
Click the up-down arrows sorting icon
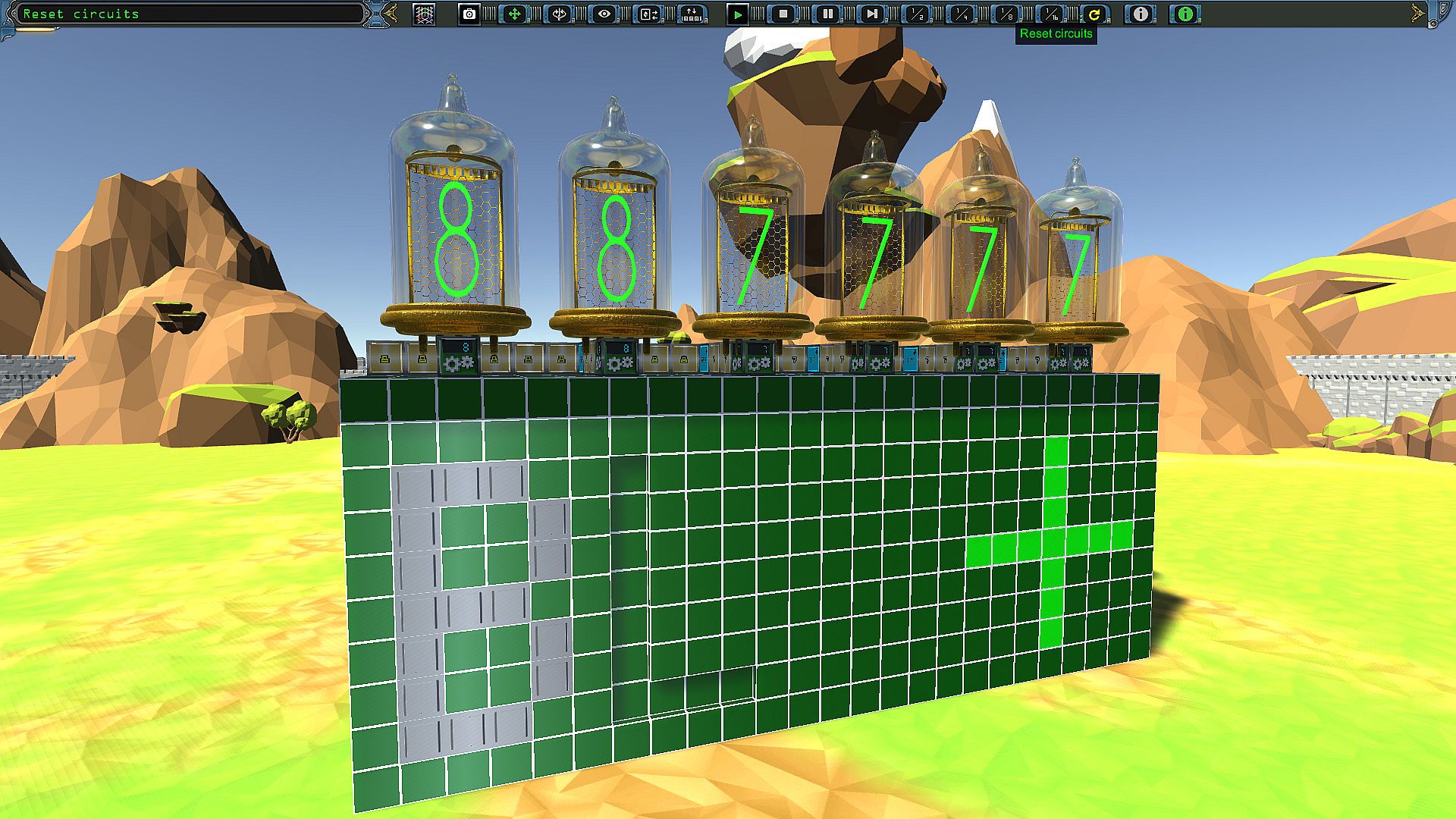click(692, 14)
